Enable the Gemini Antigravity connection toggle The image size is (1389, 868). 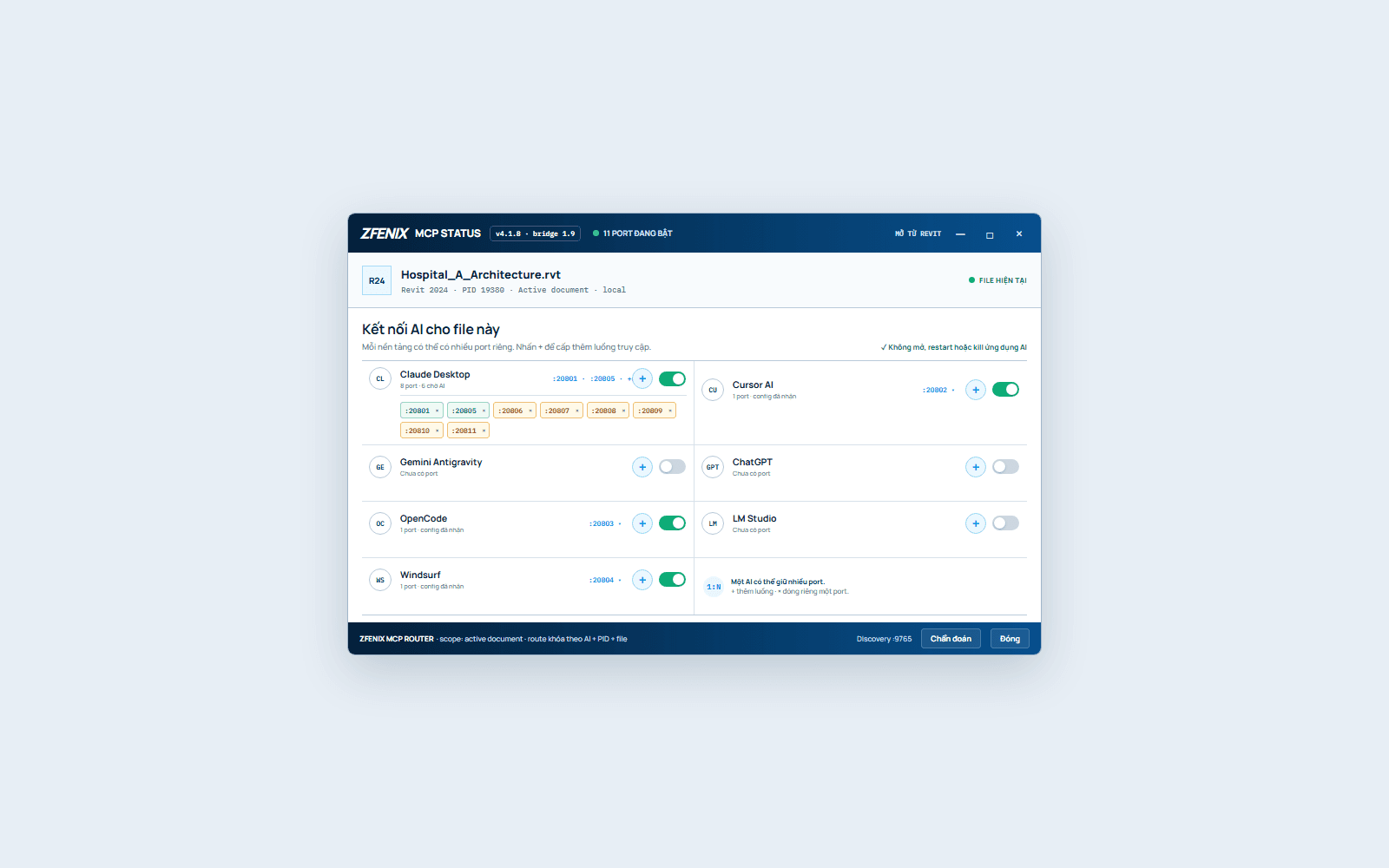(672, 467)
